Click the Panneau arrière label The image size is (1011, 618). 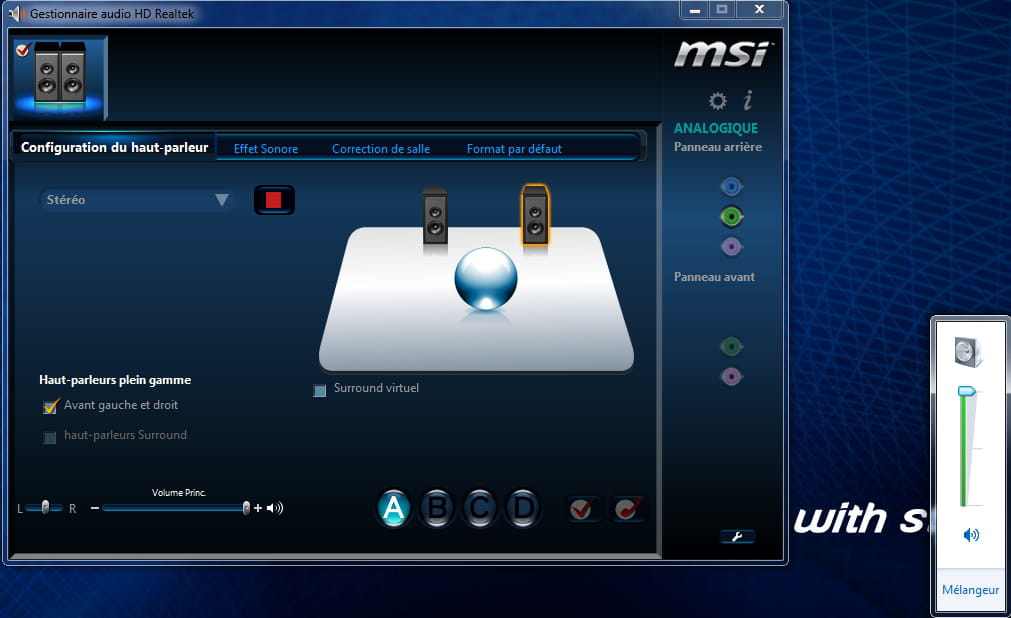point(718,147)
